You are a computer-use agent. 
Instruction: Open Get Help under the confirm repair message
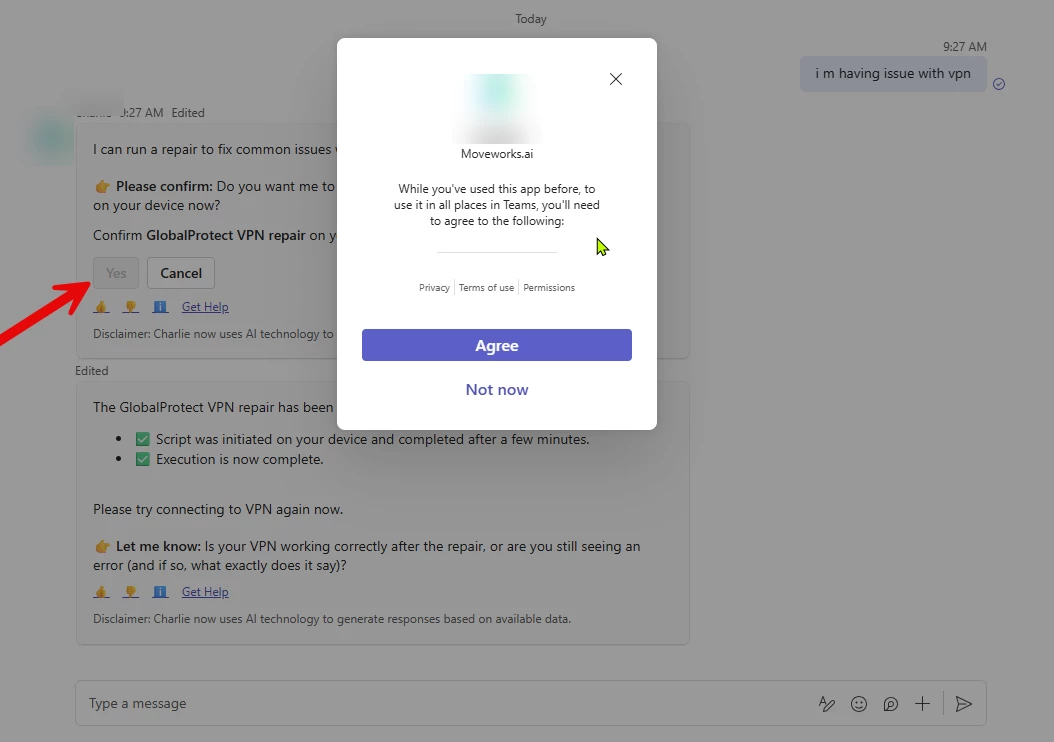(205, 307)
